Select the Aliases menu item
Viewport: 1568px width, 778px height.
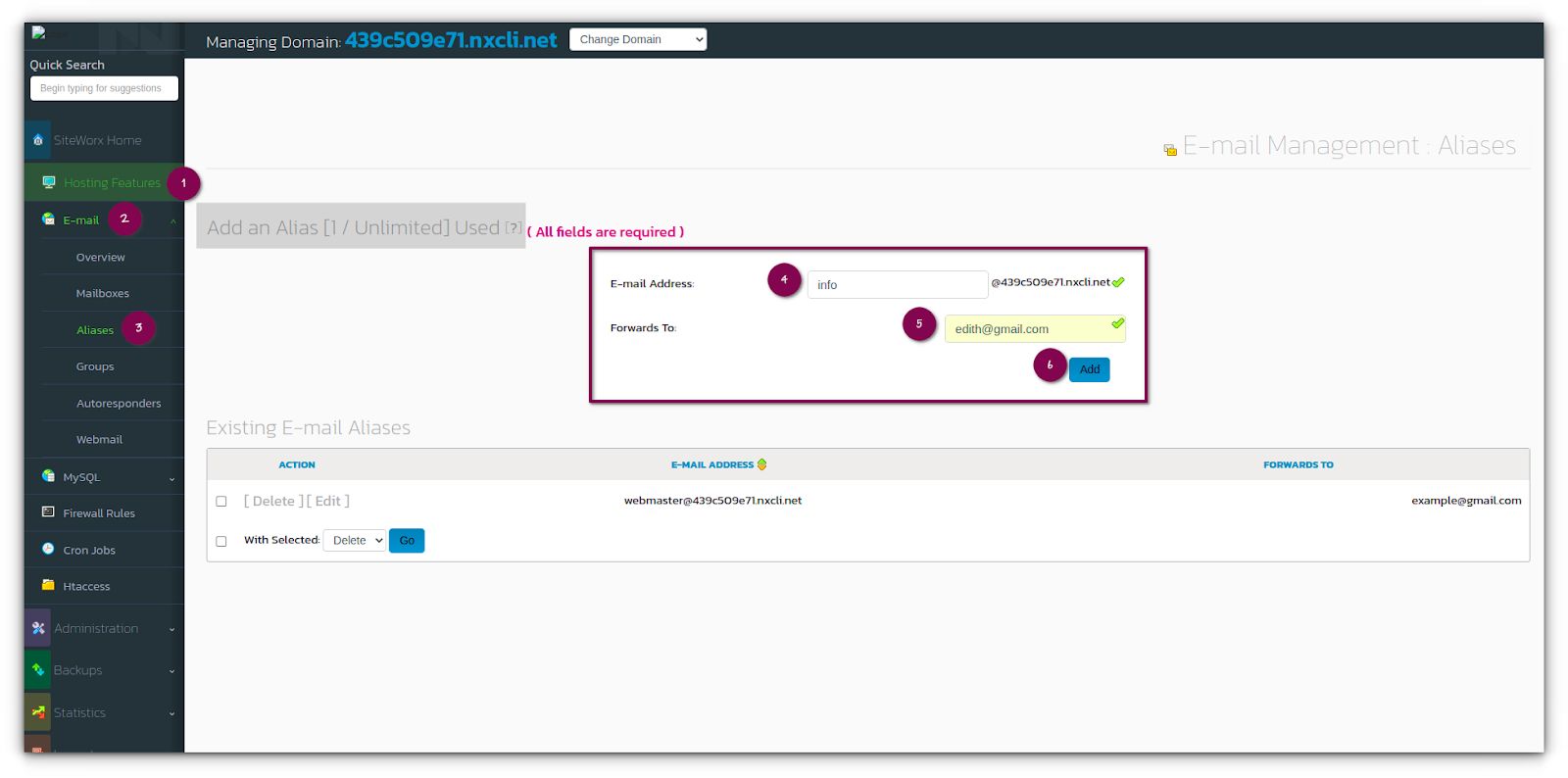95,330
